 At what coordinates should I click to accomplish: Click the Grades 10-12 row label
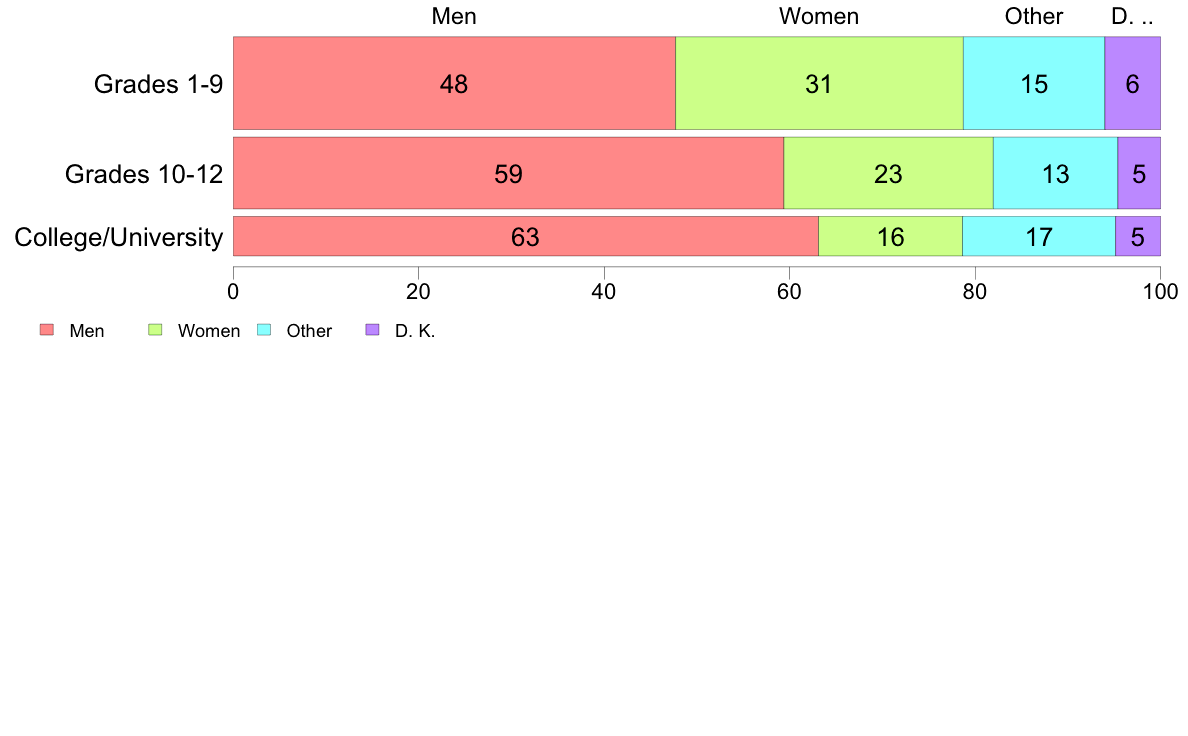coord(144,174)
